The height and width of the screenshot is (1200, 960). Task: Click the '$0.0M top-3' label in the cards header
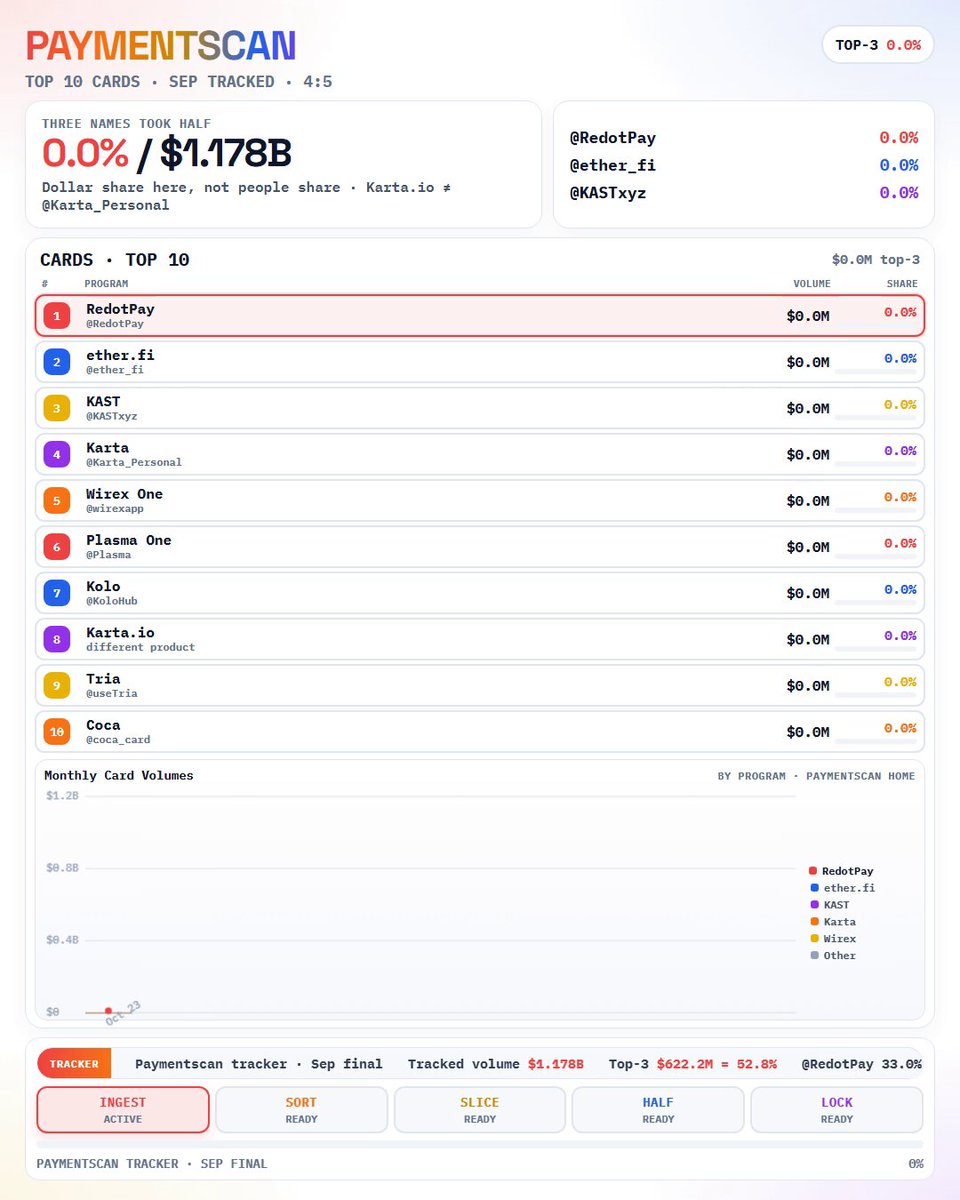(876, 260)
